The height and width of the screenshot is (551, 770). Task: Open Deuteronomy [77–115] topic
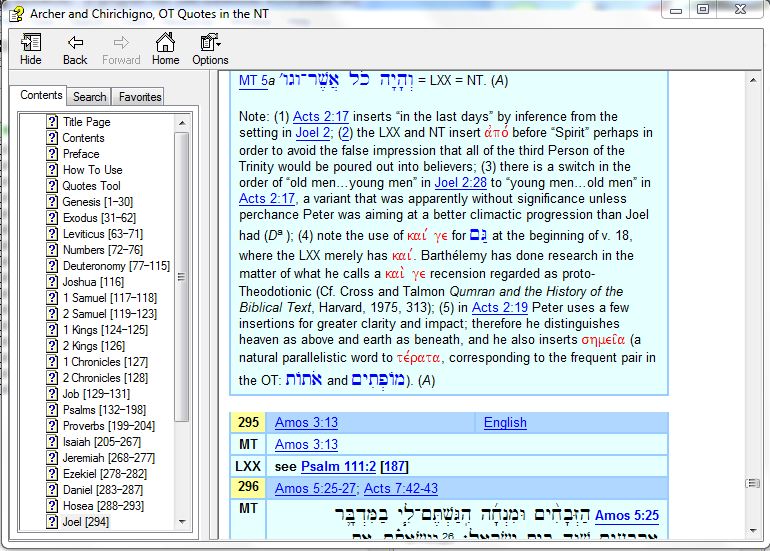point(116,266)
